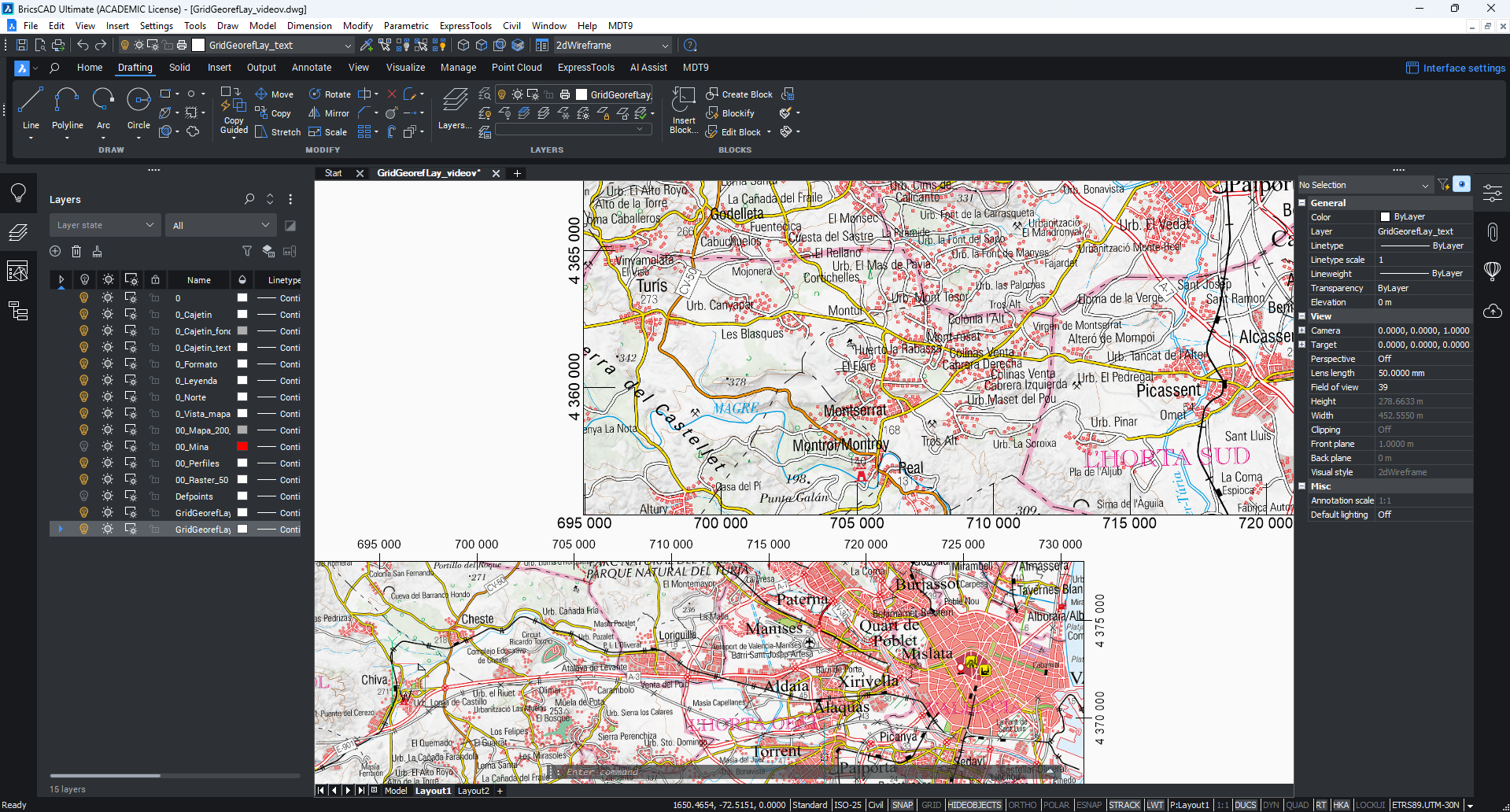Image resolution: width=1510 pixels, height=812 pixels.
Task: Click the red color swatch of 00_Mina
Action: point(242,447)
